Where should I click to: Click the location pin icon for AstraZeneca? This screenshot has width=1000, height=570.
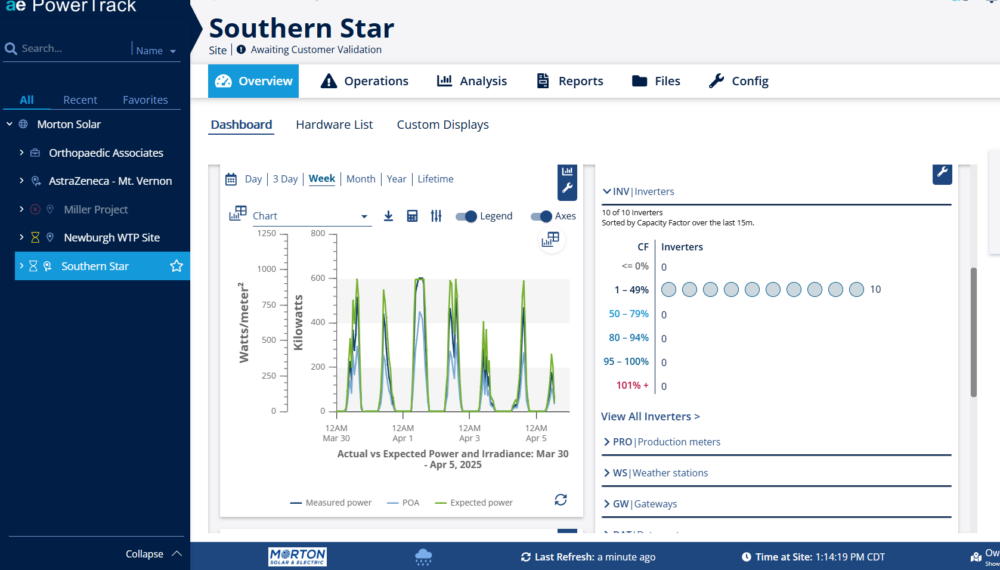pos(36,181)
